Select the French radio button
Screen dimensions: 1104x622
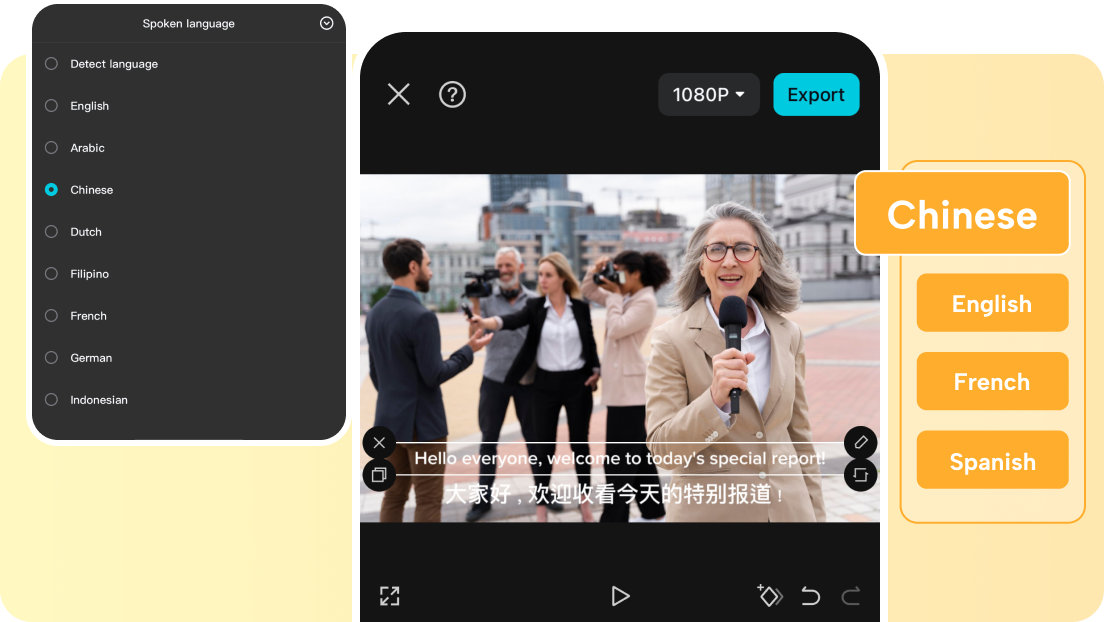tap(51, 316)
